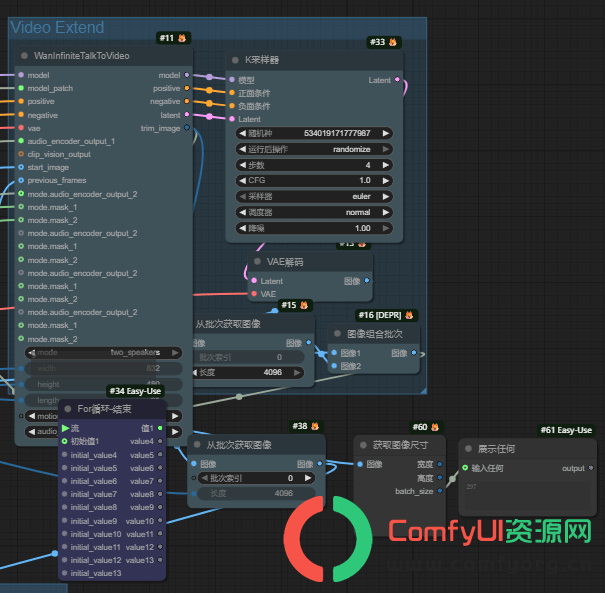The height and width of the screenshot is (593, 605).
Task: Click the width 832 field
Action: (x=103, y=368)
